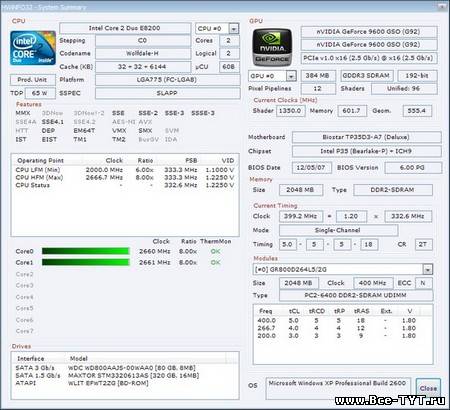Click the module type PC2-6400 DDR2-SDRAM UDIMM field
The width and height of the screenshot is (450, 410).
pyautogui.click(x=356, y=295)
